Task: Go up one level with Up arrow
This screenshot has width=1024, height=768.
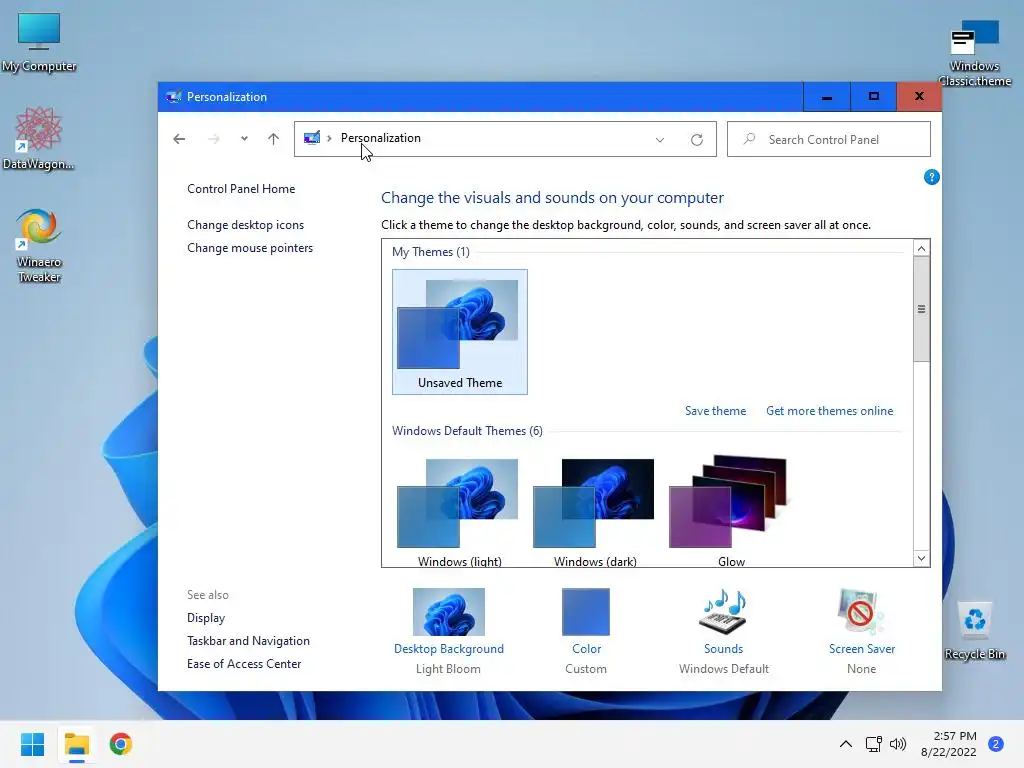Action: click(273, 138)
